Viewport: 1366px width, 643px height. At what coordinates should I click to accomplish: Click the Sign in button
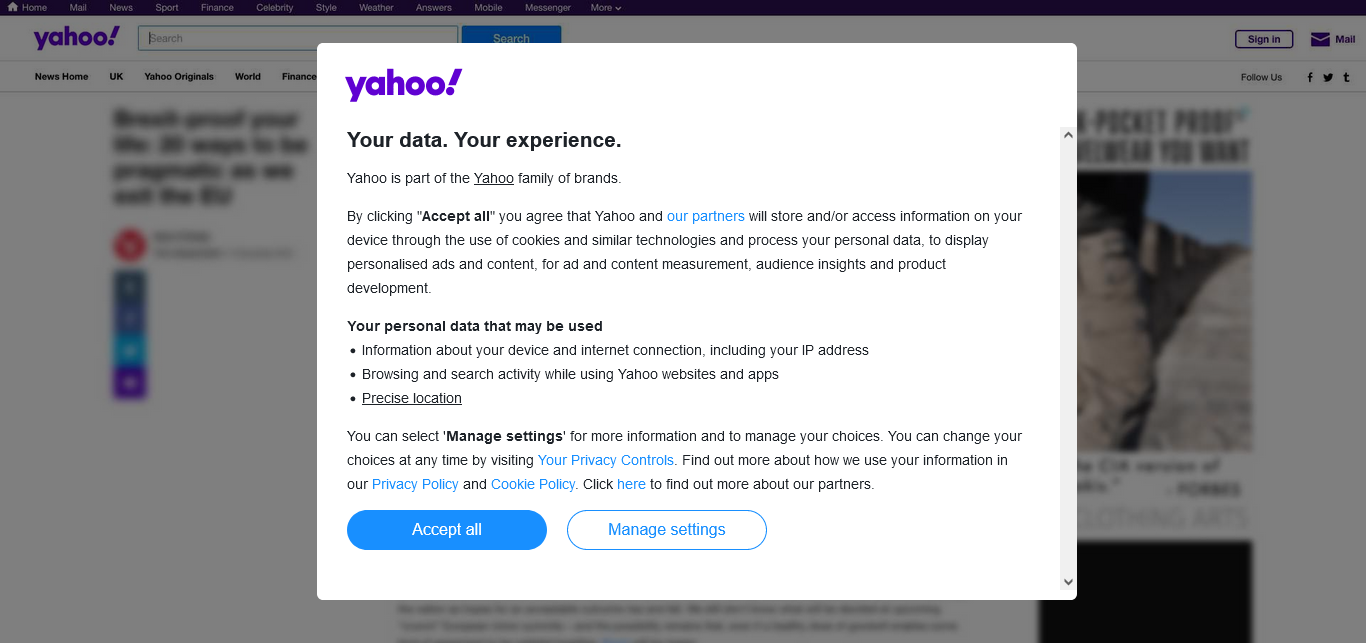tap(1264, 39)
